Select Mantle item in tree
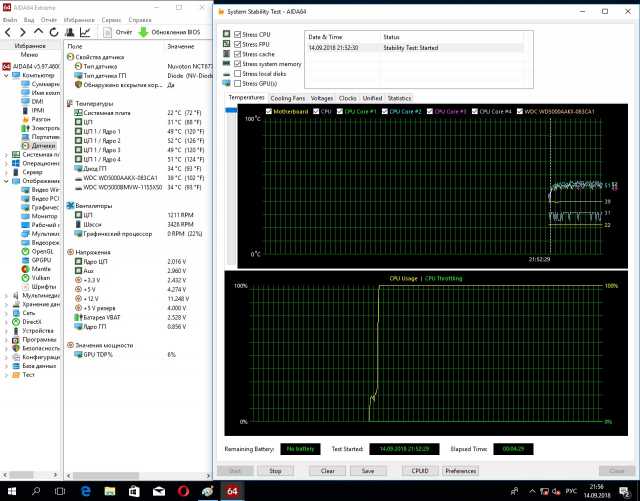 tap(36, 269)
